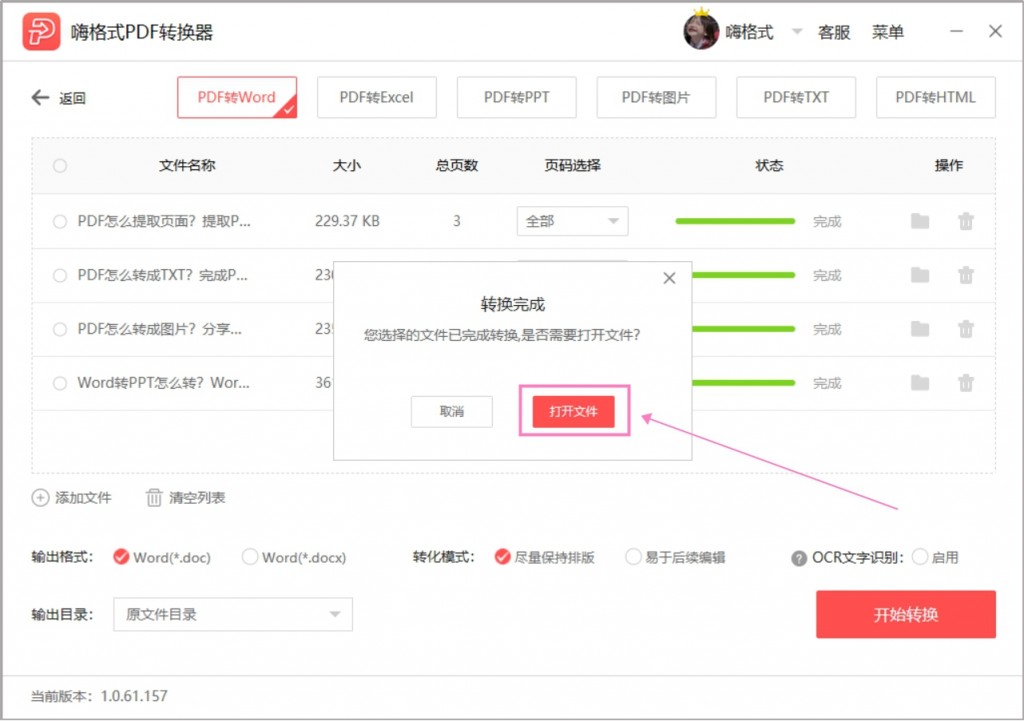
Task: Click the 打开文件 button
Action: point(573,411)
